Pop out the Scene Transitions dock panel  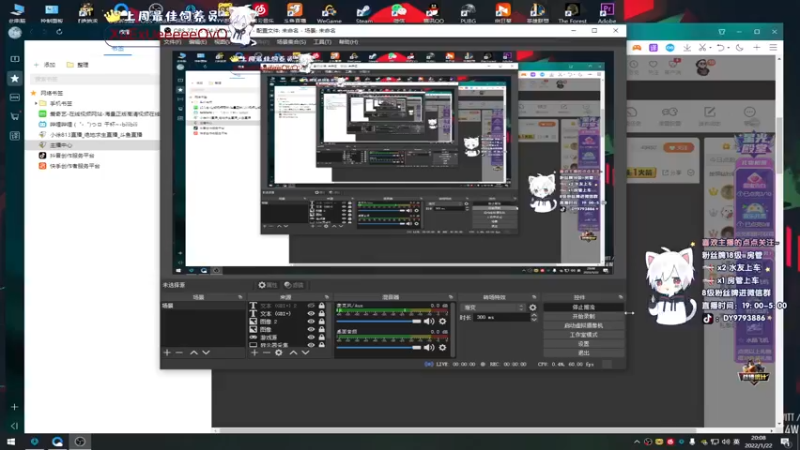[534, 297]
